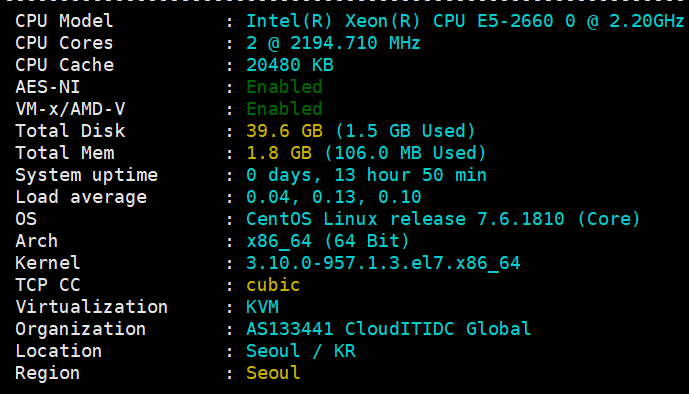Select the '20480 KB' cache value
This screenshot has height=394, width=689.
[x=290, y=65]
